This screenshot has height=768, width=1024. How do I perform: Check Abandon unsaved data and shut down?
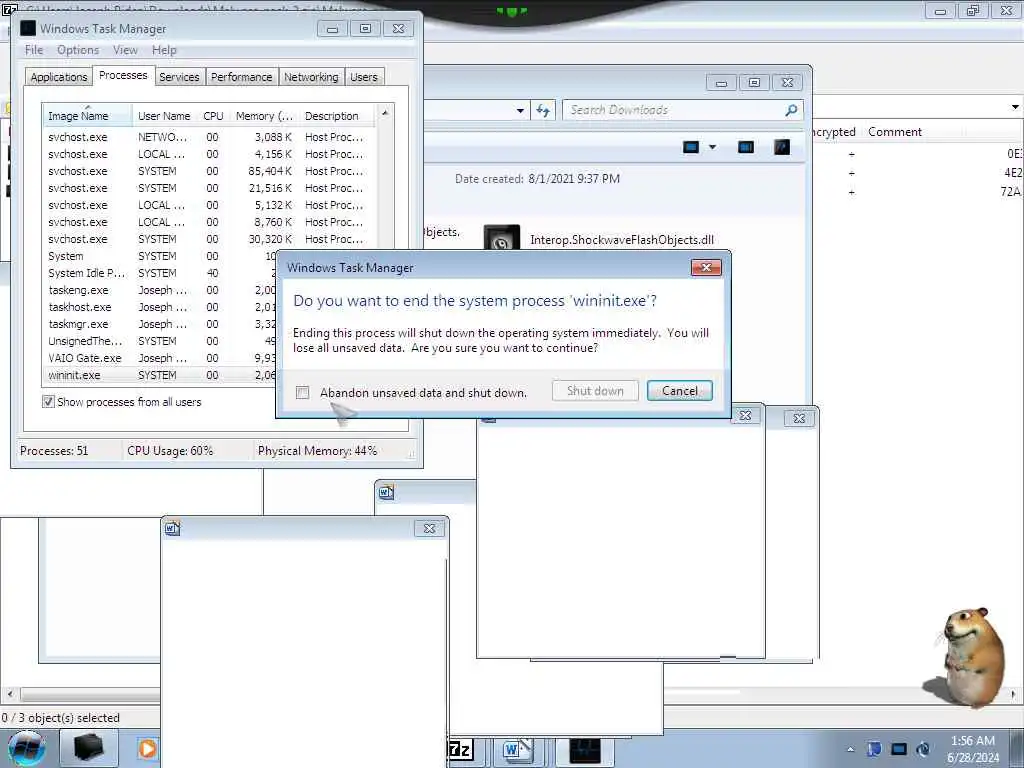pyautogui.click(x=302, y=392)
